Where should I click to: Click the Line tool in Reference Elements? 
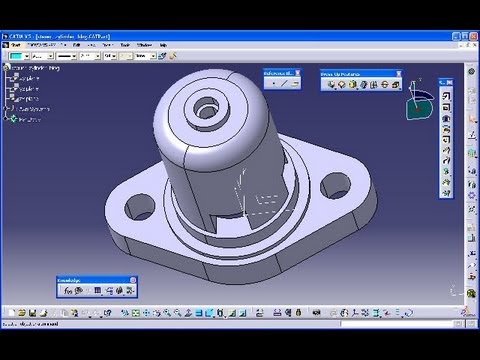[x=284, y=83]
